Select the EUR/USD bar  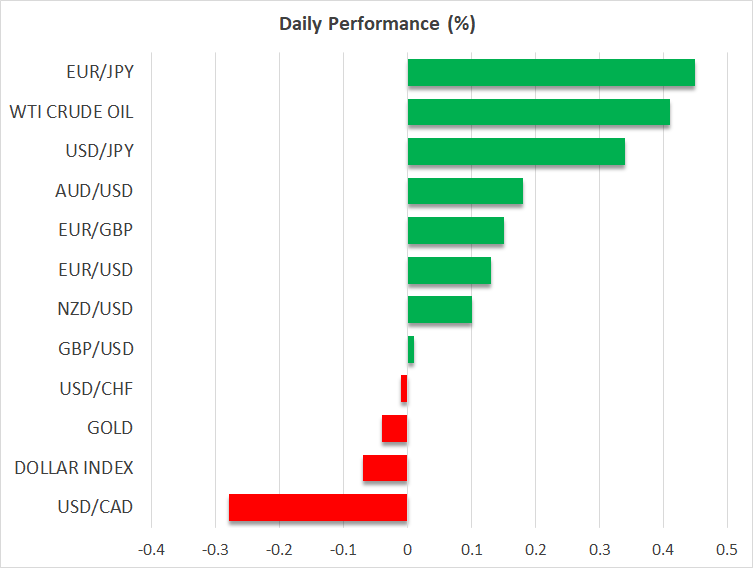pyautogui.click(x=449, y=270)
